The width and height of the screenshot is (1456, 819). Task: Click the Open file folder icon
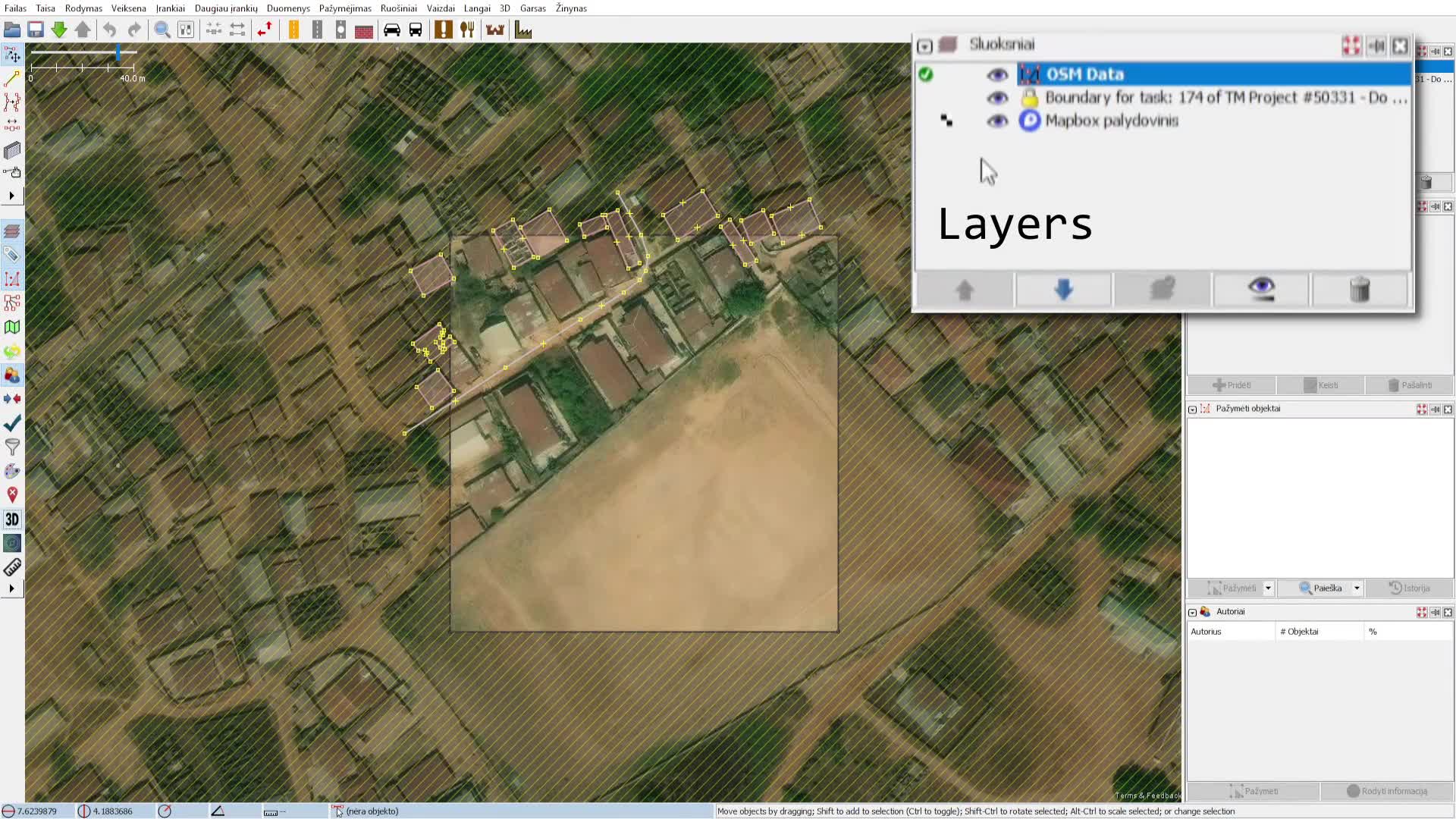12,30
